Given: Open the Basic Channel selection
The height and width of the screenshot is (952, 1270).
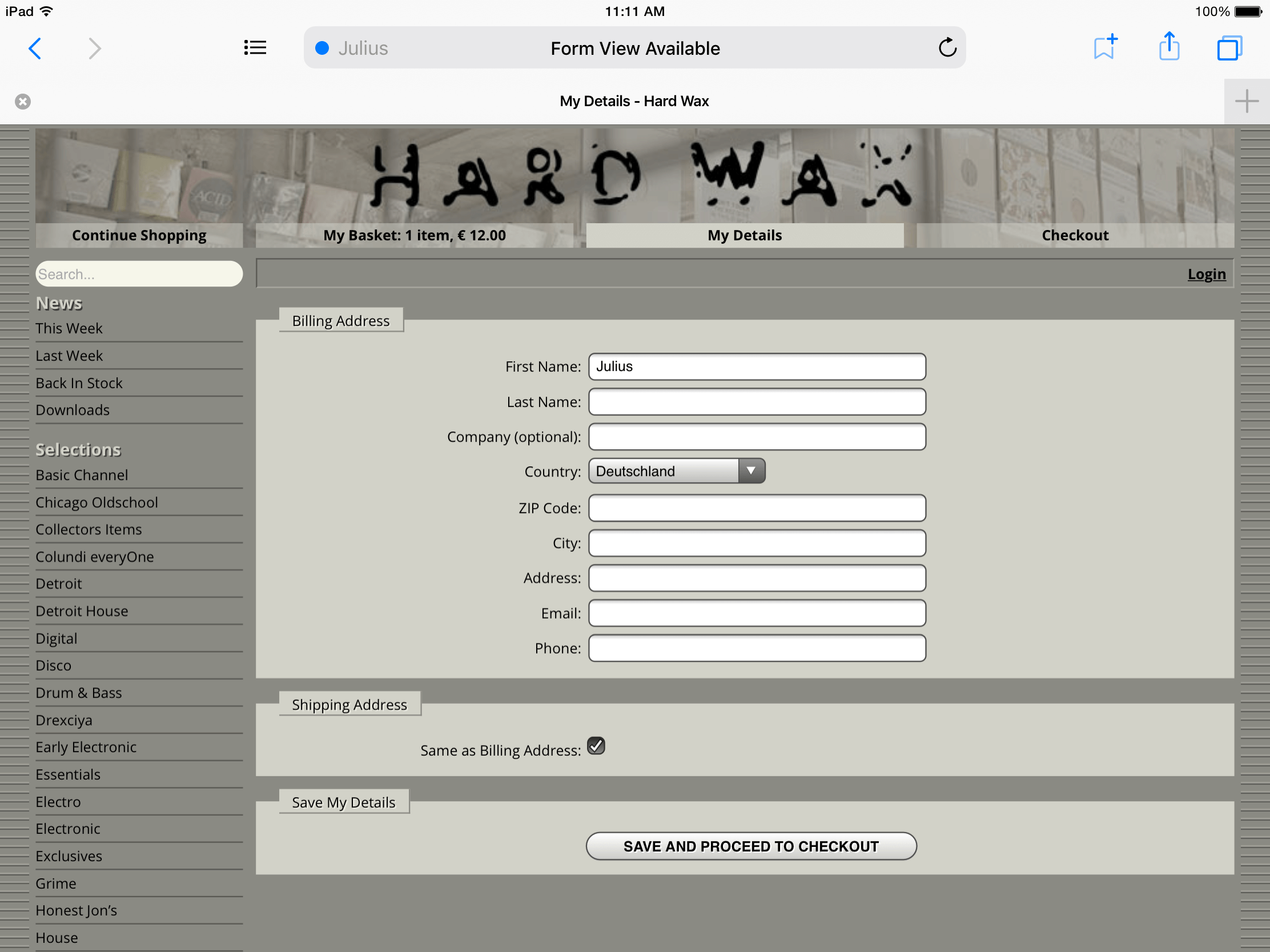Looking at the screenshot, I should pos(82,475).
